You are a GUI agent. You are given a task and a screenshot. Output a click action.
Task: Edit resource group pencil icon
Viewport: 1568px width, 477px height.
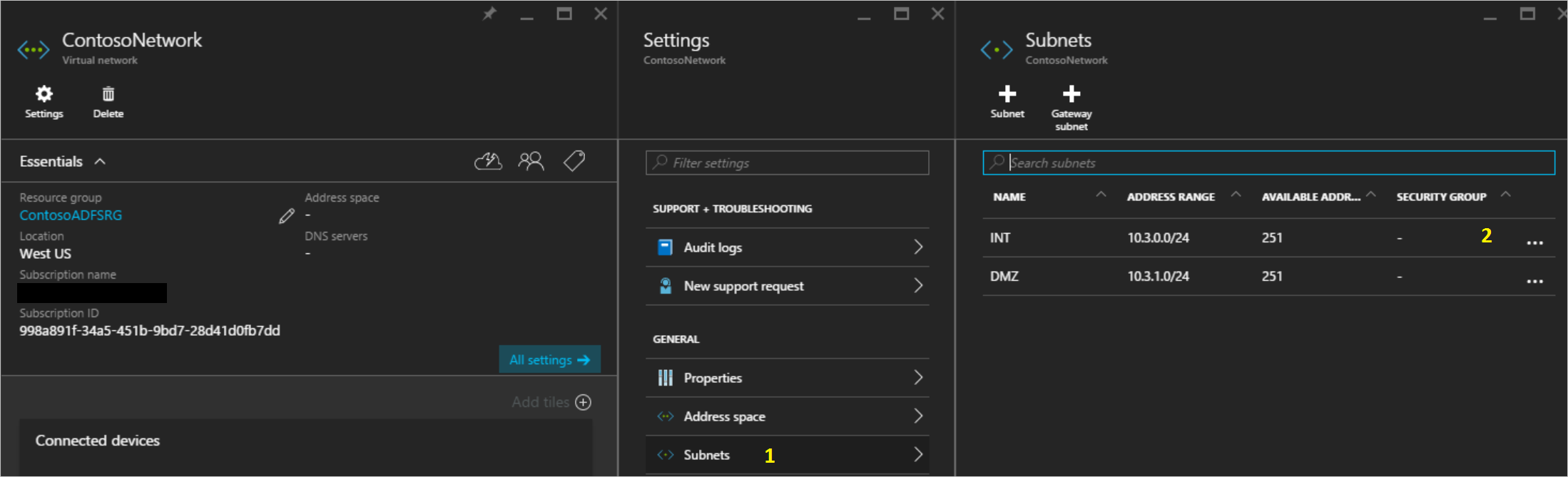(x=287, y=216)
